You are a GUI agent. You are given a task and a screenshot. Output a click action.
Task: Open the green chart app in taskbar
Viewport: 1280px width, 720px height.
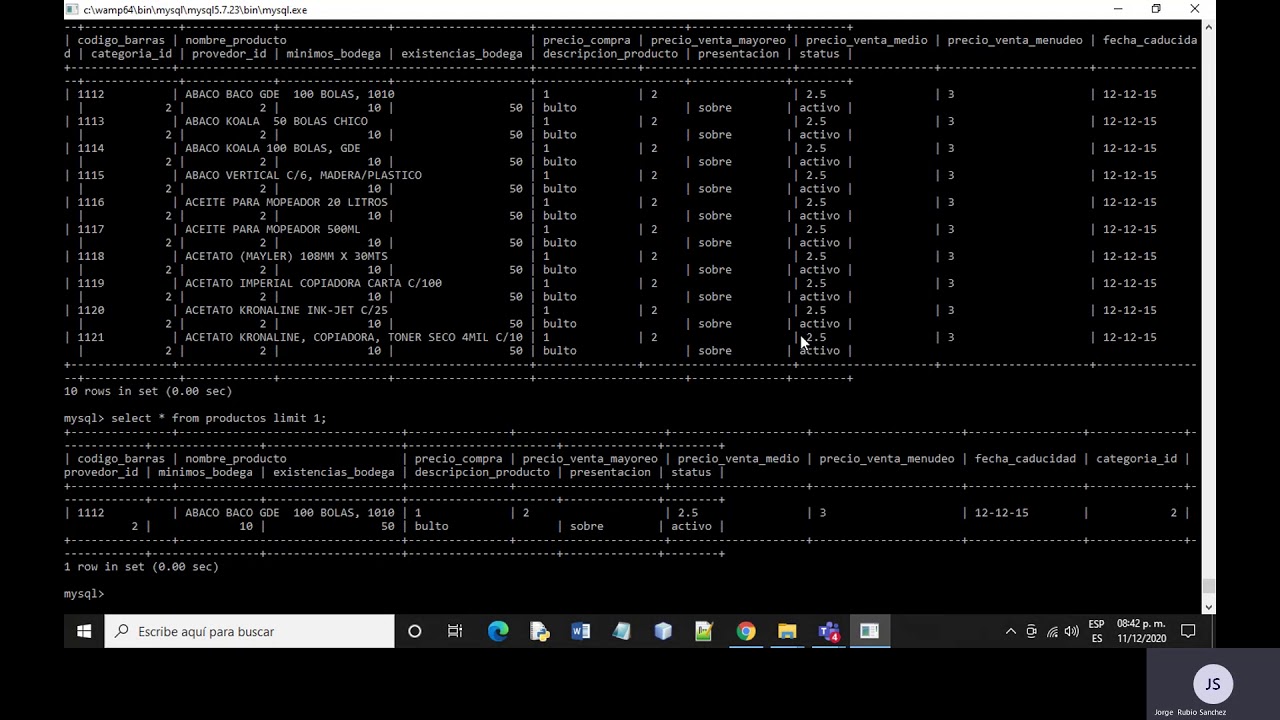point(704,631)
